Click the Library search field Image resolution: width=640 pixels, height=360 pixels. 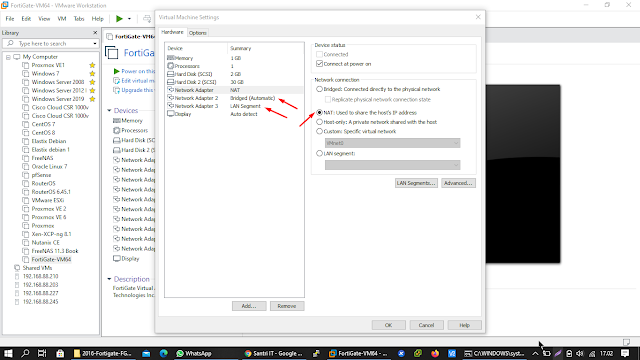51,44
